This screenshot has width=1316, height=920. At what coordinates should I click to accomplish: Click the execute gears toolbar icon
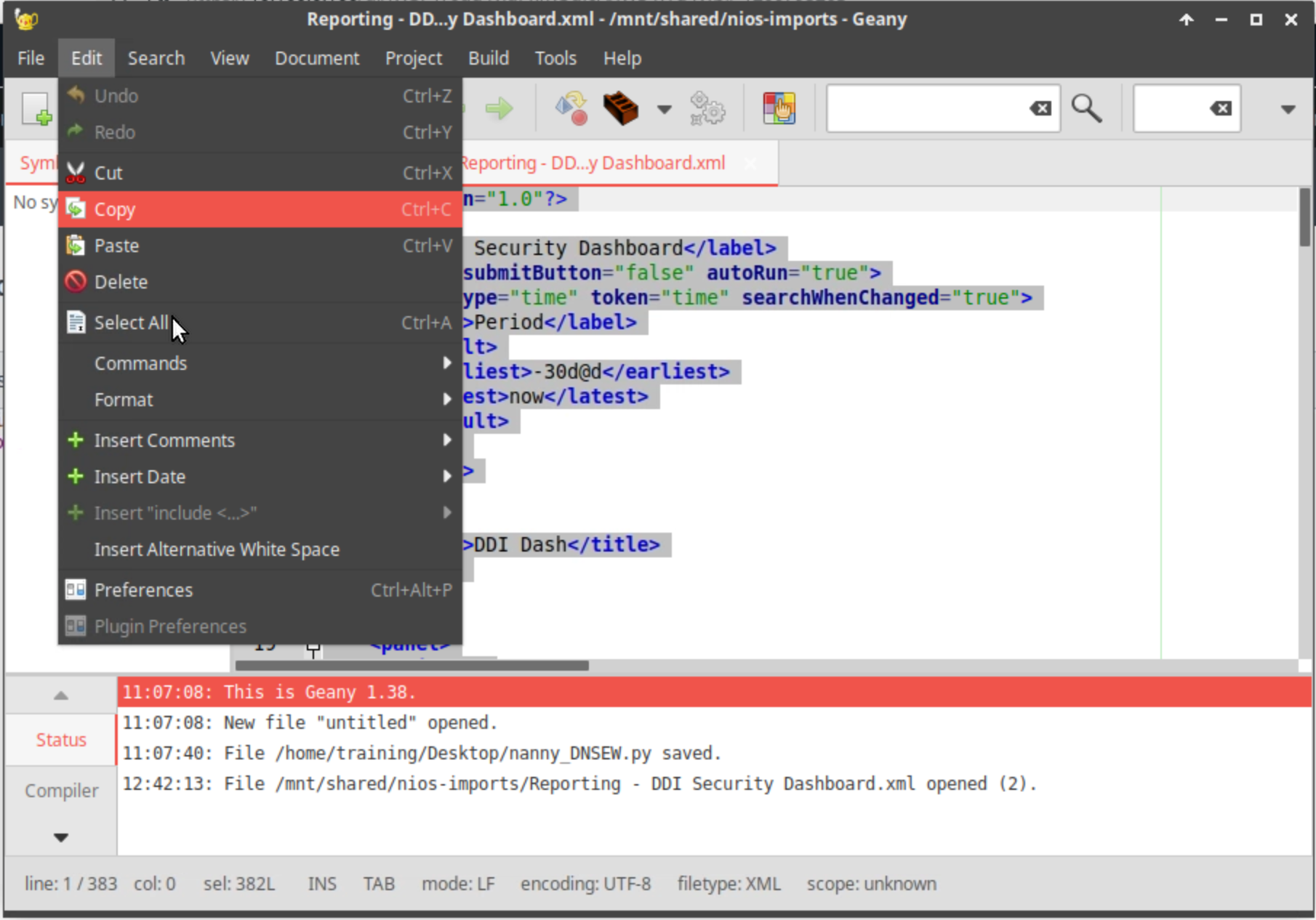tap(707, 109)
